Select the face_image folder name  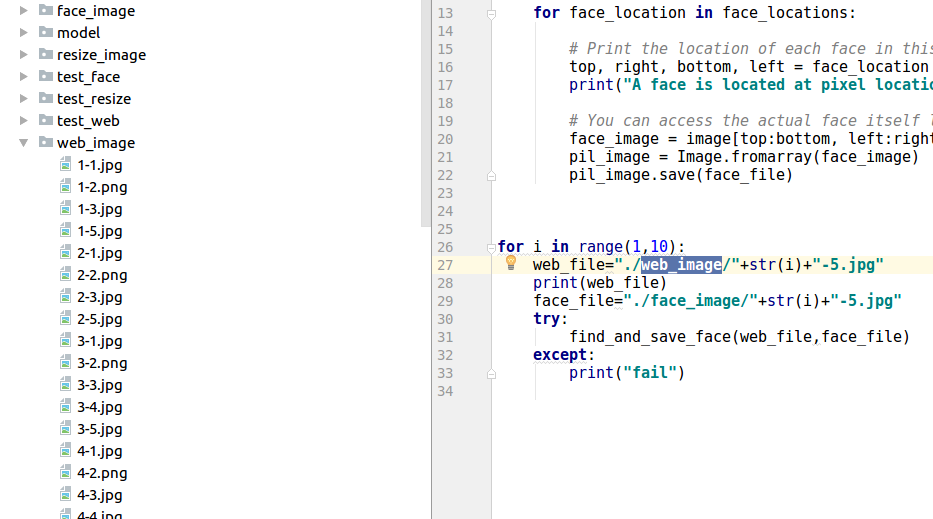[96, 11]
